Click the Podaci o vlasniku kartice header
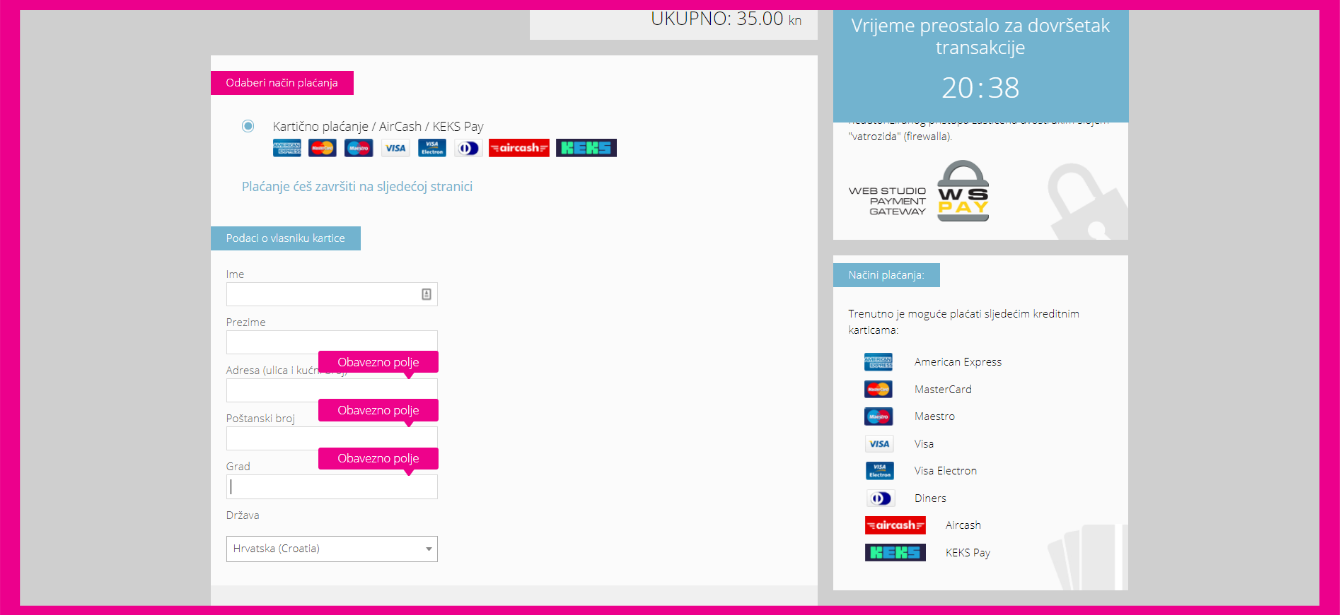Image resolution: width=1342 pixels, height=615 pixels. [285, 238]
